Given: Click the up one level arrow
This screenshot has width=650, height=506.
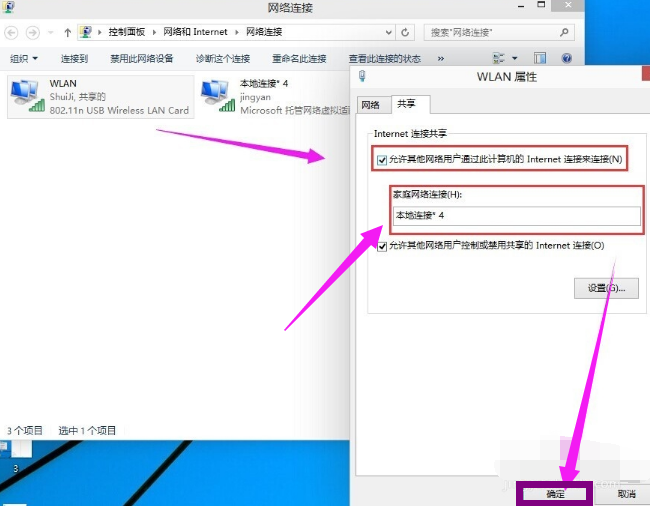Looking at the screenshot, I should (x=67, y=32).
